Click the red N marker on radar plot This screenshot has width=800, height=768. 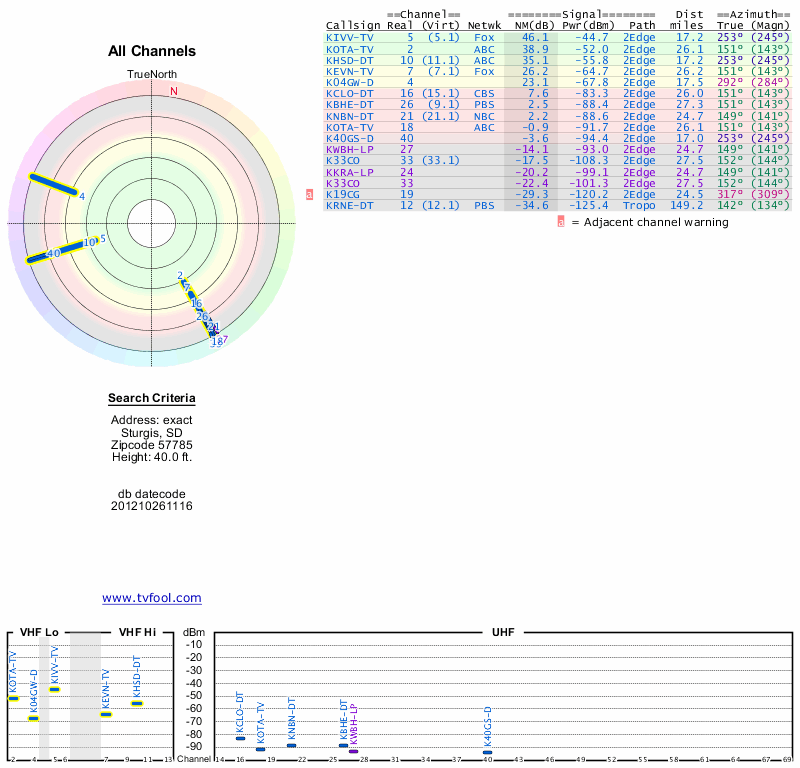[x=174, y=91]
